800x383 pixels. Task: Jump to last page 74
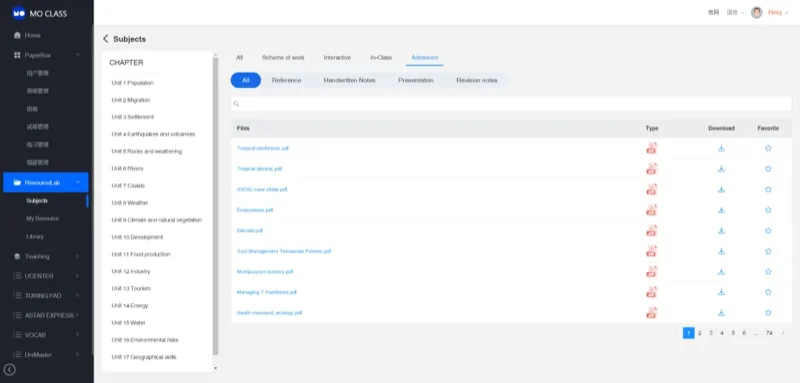click(769, 333)
